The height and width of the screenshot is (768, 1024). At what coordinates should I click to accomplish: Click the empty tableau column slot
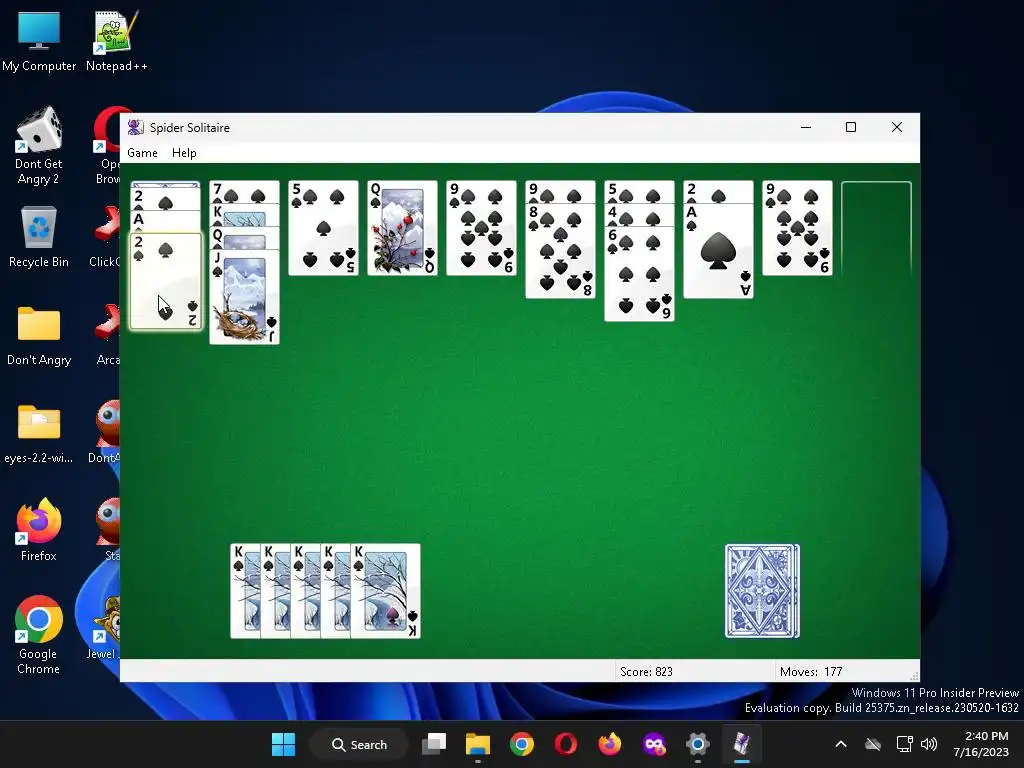coord(876,228)
